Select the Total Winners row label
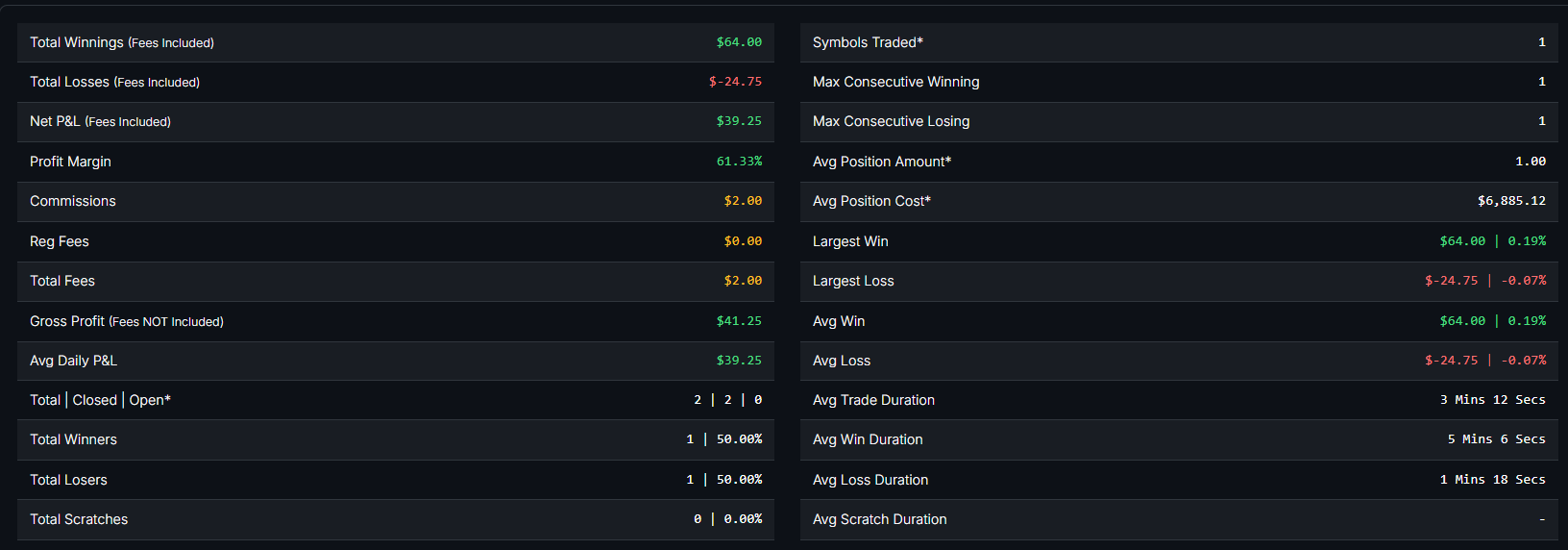 point(73,439)
